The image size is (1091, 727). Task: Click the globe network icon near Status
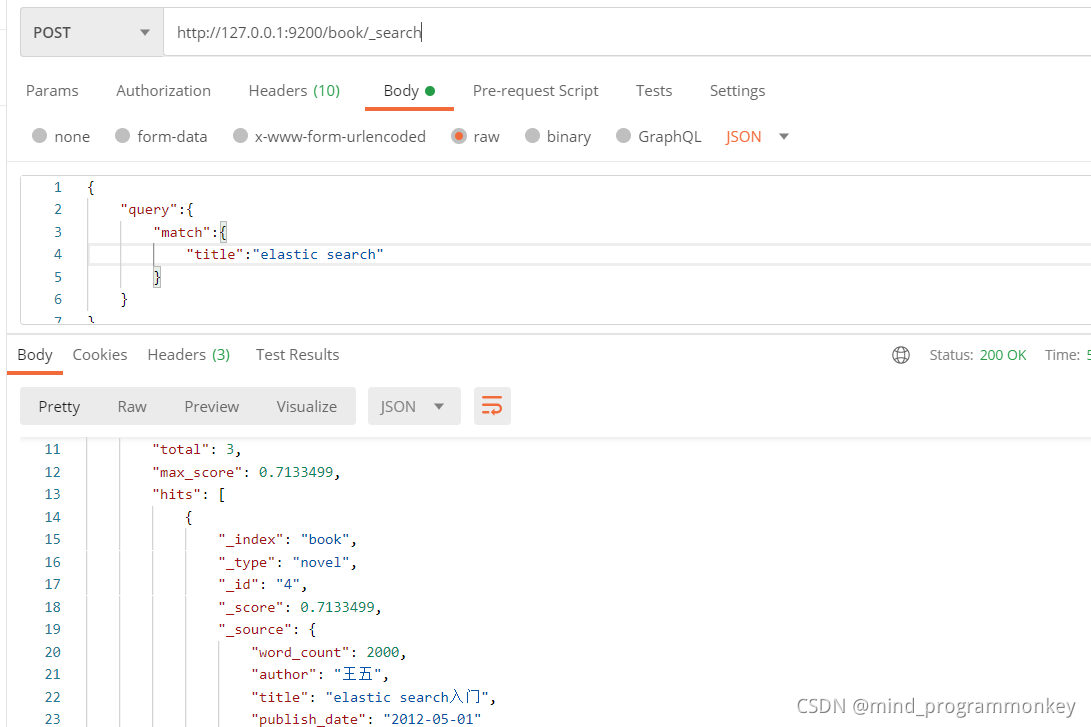[x=901, y=355]
